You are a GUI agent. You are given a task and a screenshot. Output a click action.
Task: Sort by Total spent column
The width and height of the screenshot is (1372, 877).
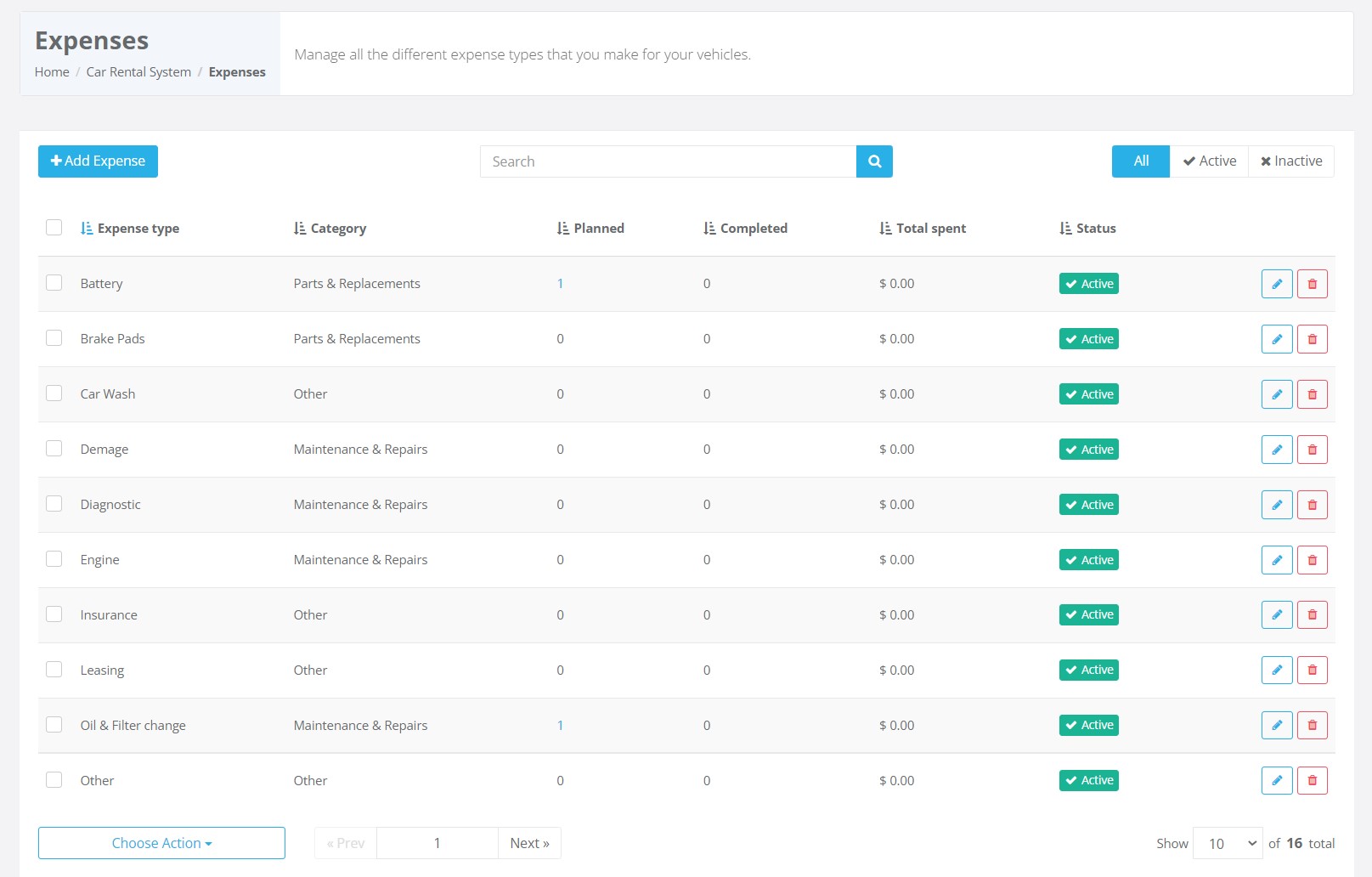point(923,229)
